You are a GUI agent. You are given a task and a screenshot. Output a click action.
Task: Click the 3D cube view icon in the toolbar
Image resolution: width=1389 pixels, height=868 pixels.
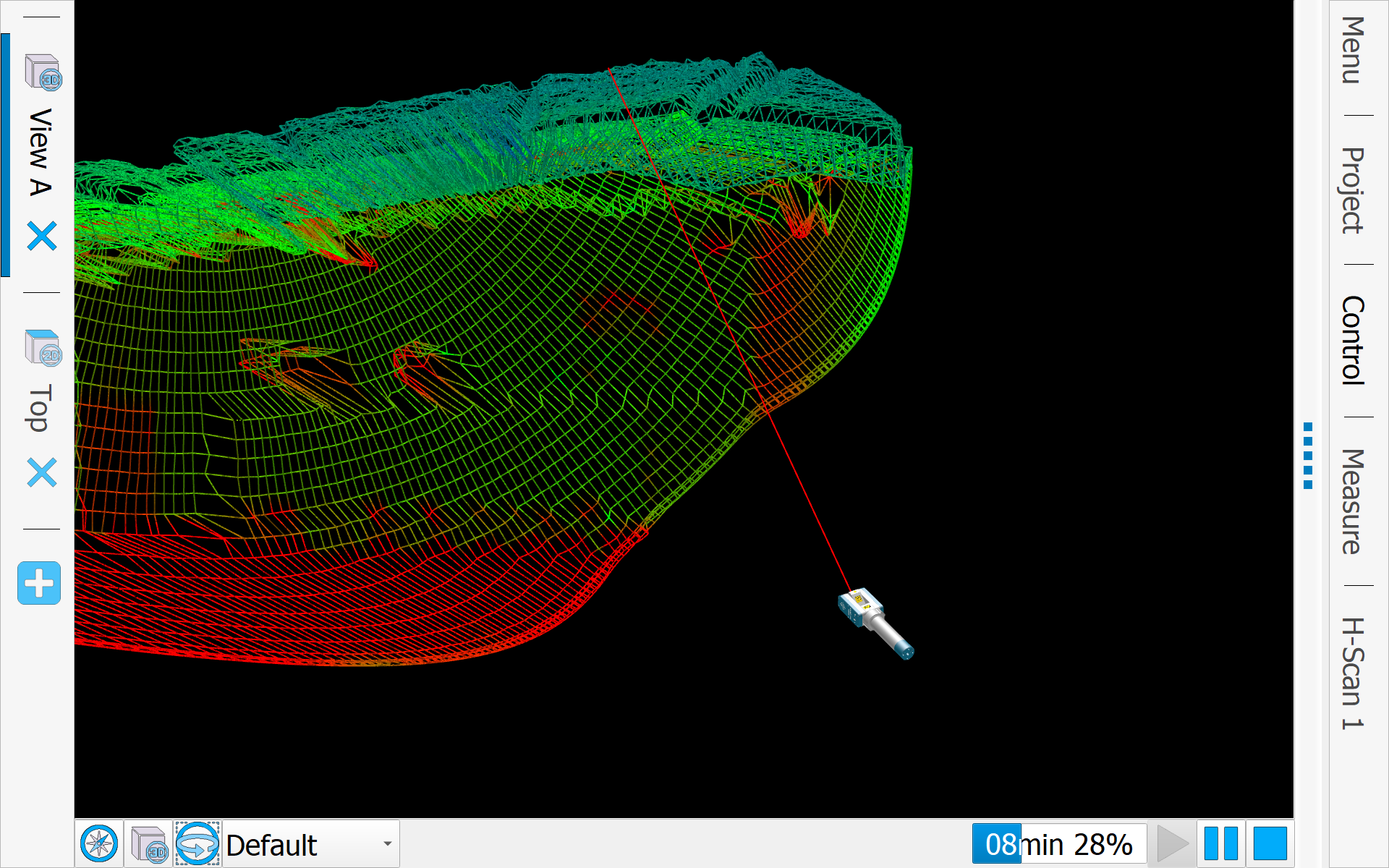coord(149,843)
